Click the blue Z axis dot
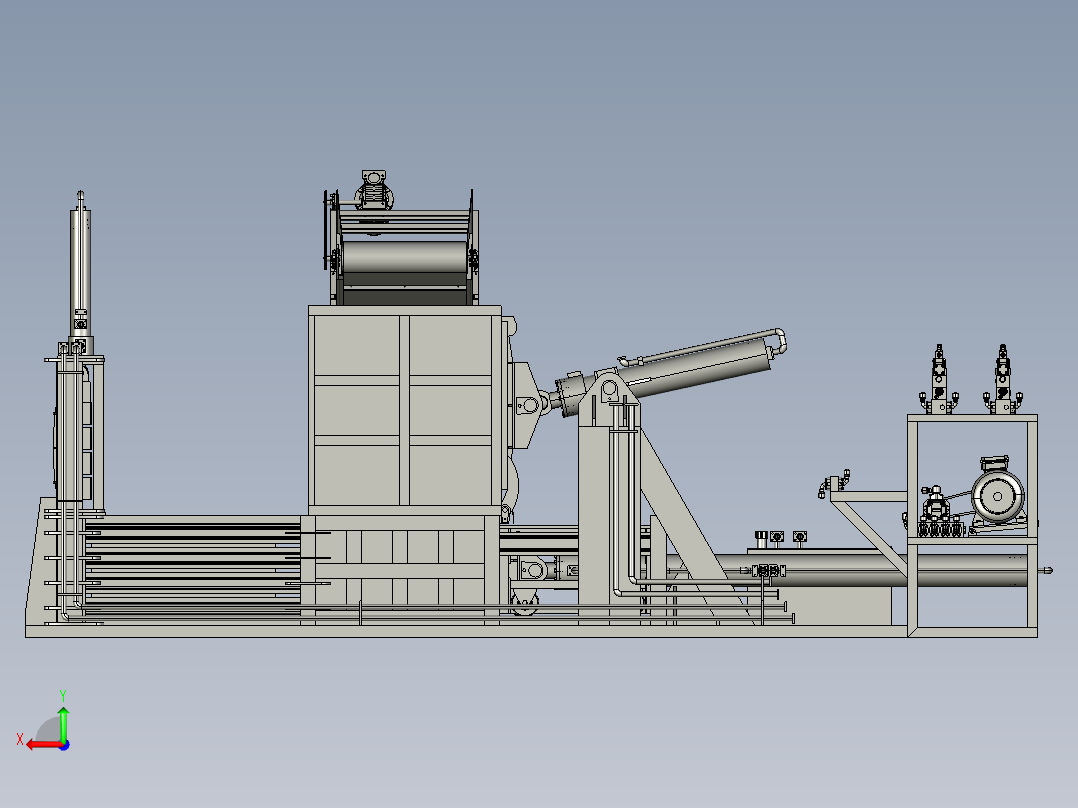Image resolution: width=1078 pixels, height=808 pixels. tap(63, 744)
